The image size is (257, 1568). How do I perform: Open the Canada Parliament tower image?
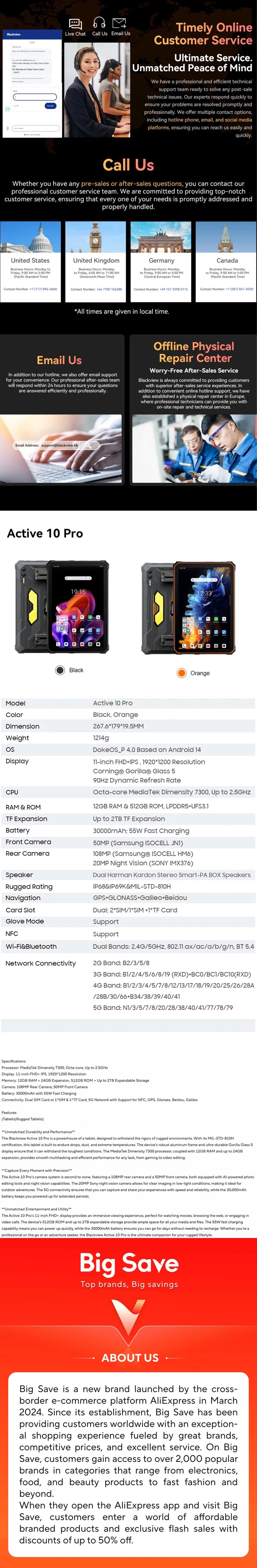point(227,237)
